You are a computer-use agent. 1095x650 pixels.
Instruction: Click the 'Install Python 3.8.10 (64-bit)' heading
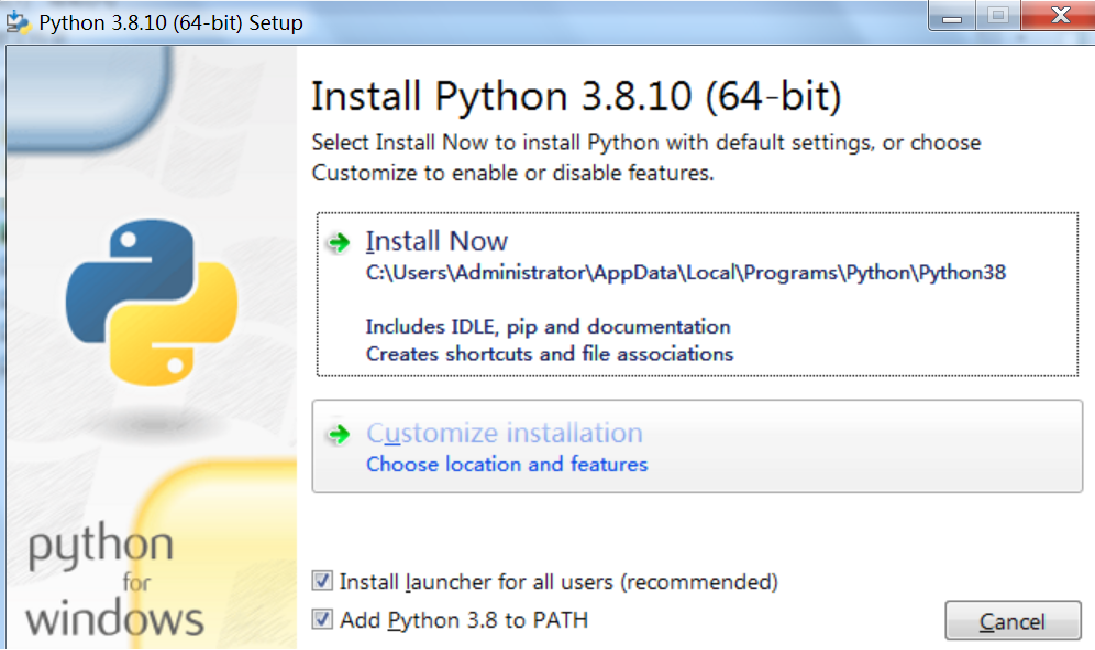coord(575,96)
